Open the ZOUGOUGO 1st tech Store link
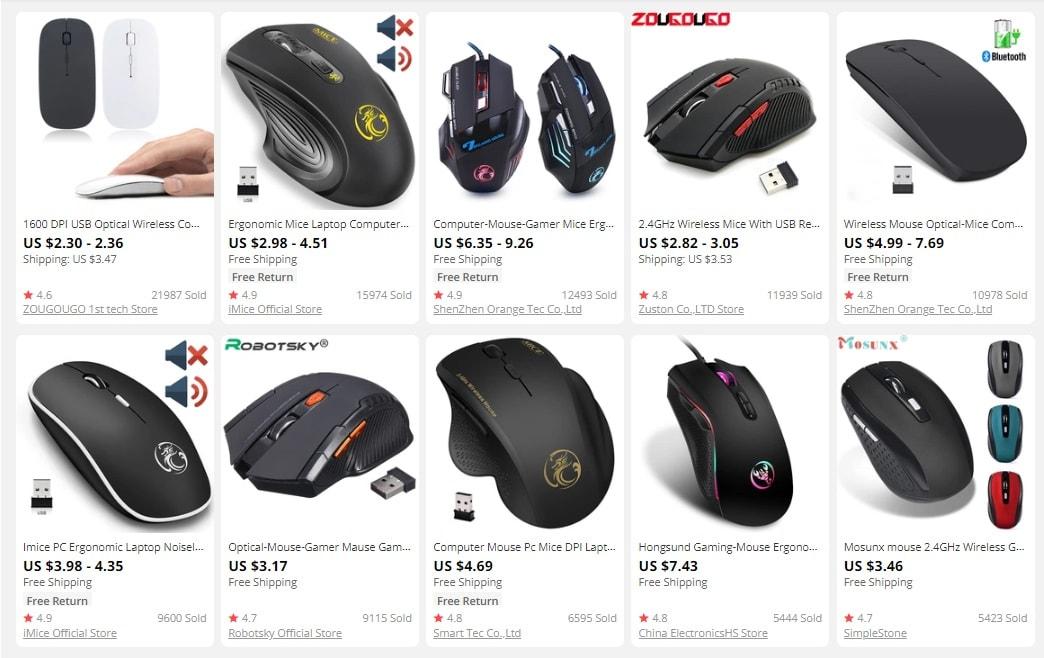The width and height of the screenshot is (1044, 658). click(x=90, y=309)
